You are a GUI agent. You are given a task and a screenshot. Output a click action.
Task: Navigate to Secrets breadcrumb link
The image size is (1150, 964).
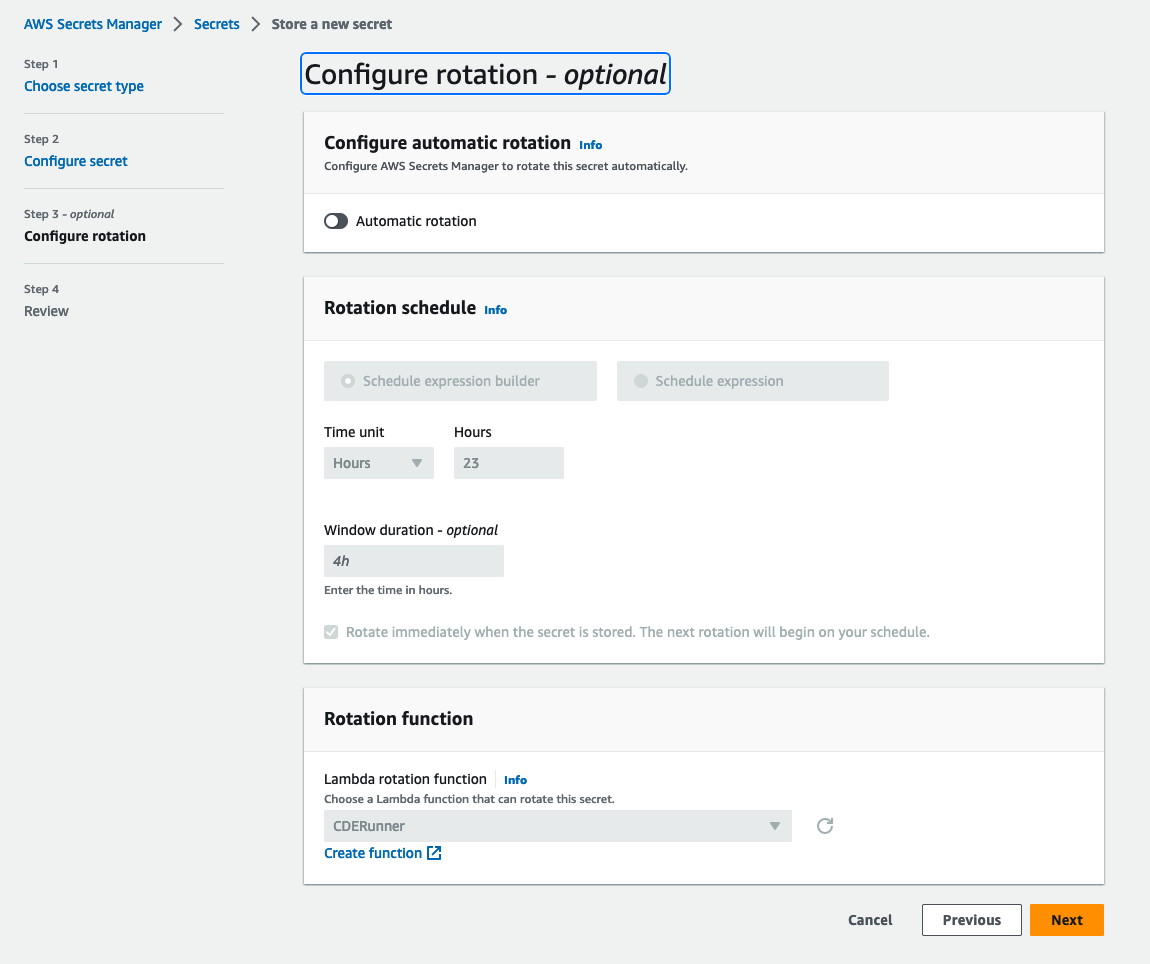217,24
